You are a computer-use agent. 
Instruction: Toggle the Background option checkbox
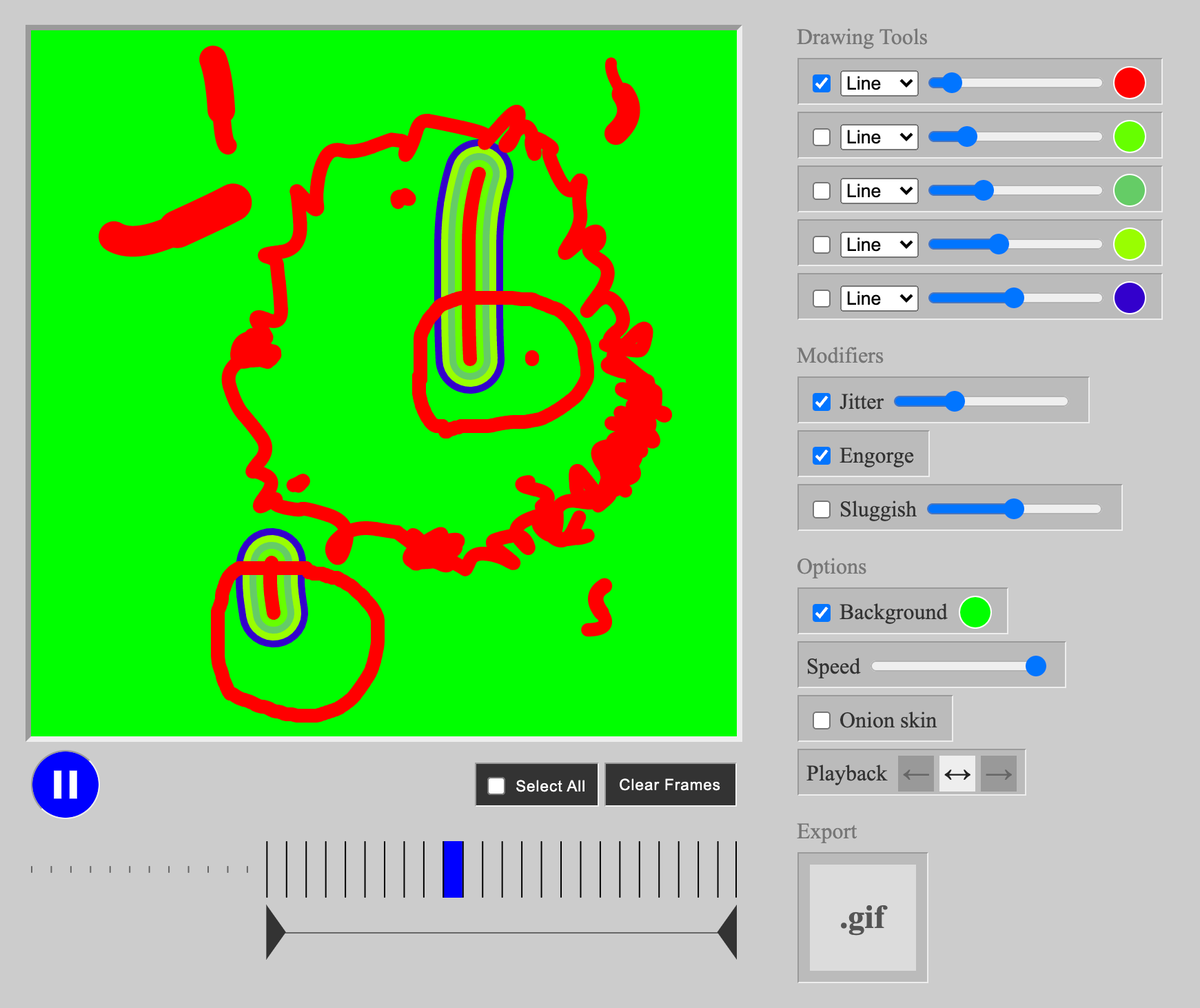(822, 613)
